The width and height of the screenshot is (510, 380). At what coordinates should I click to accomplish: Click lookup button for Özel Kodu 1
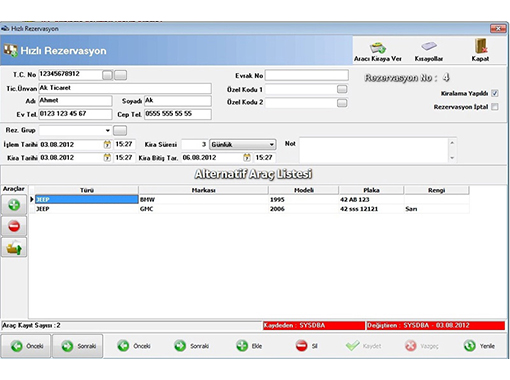point(342,89)
